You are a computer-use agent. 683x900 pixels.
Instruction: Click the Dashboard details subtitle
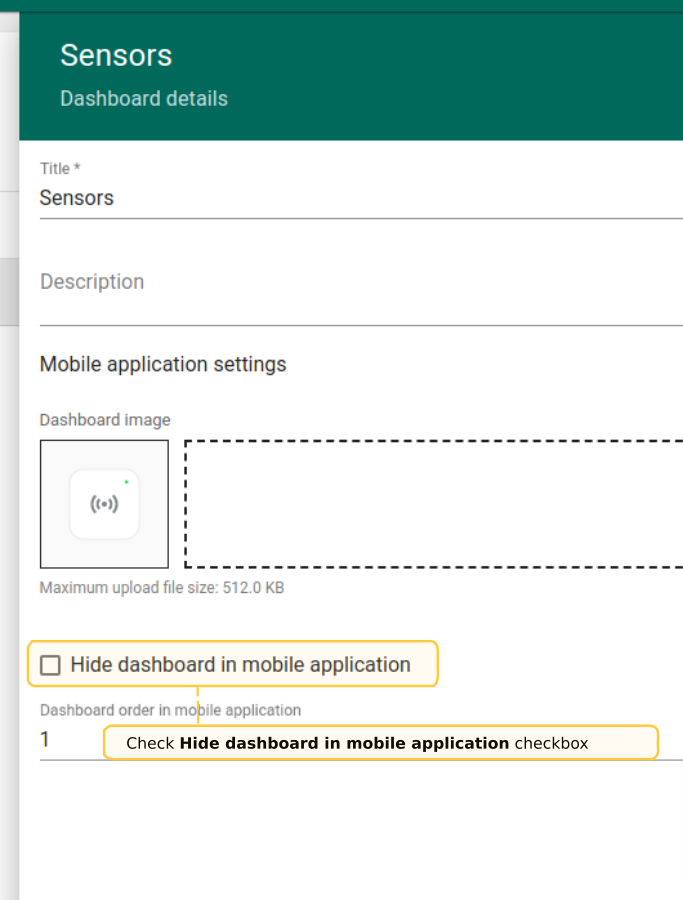click(144, 99)
